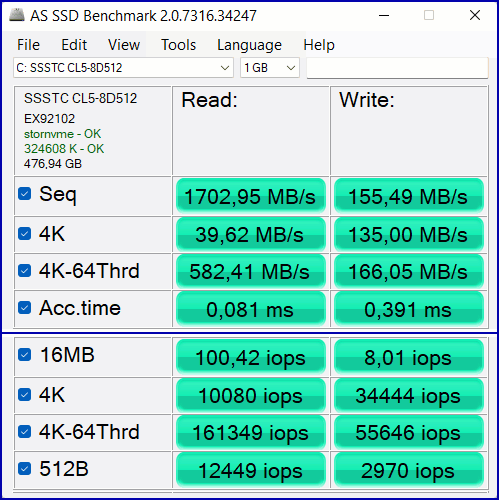Open the File menu
Image resolution: width=499 pixels, height=500 pixels.
[x=28, y=45]
